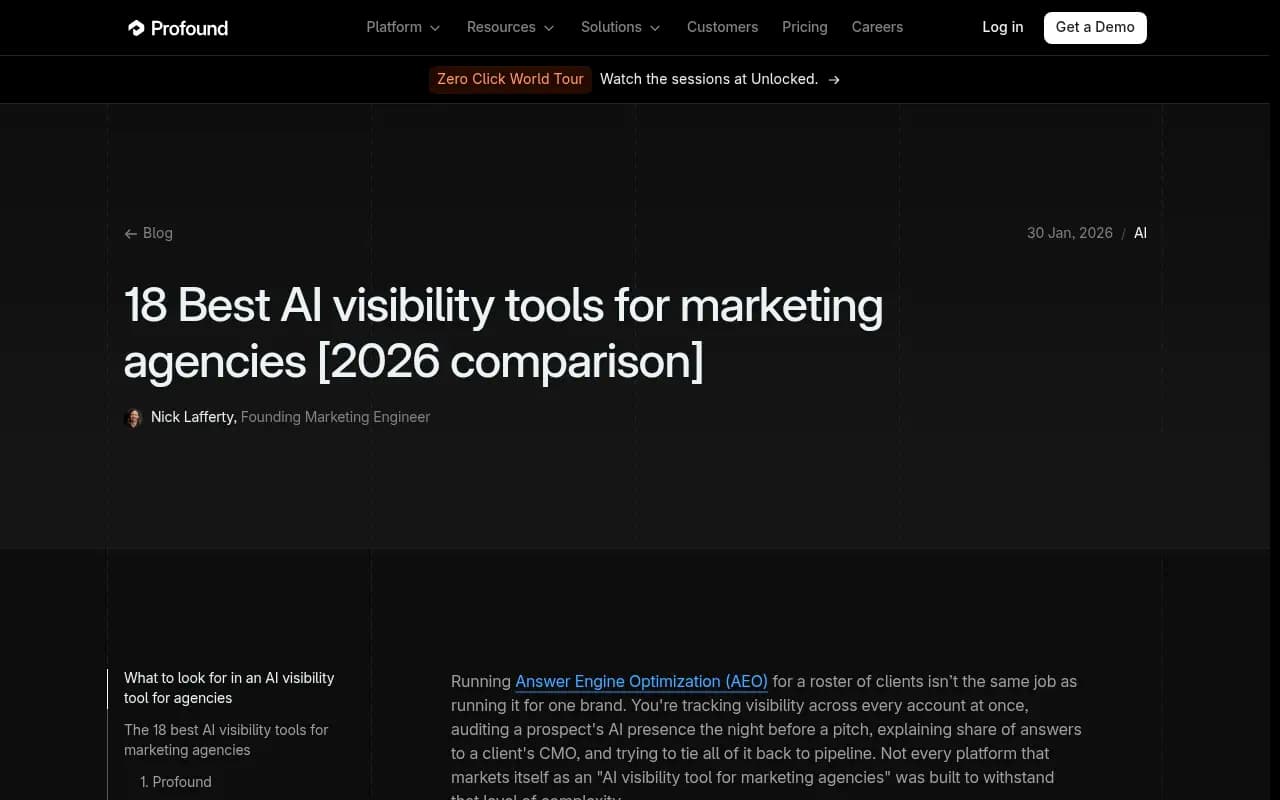Click the arrow icon after Unlocked banner

(834, 80)
